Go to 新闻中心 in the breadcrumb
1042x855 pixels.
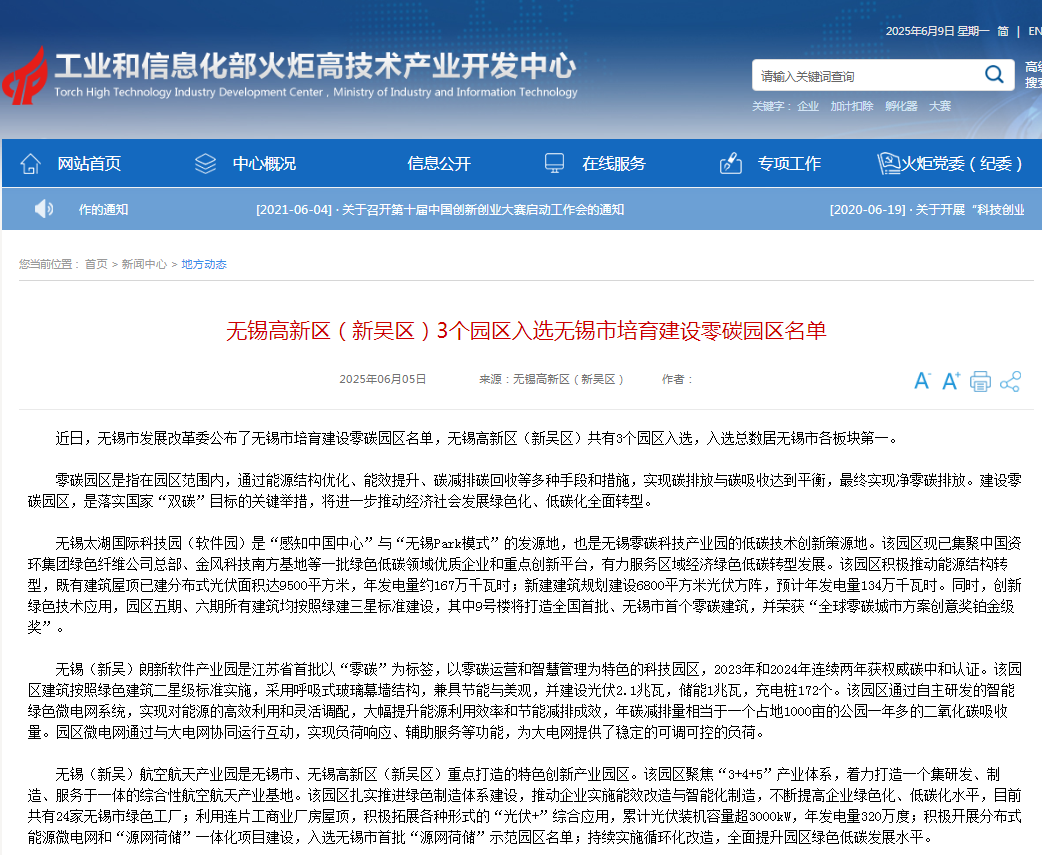(x=144, y=264)
